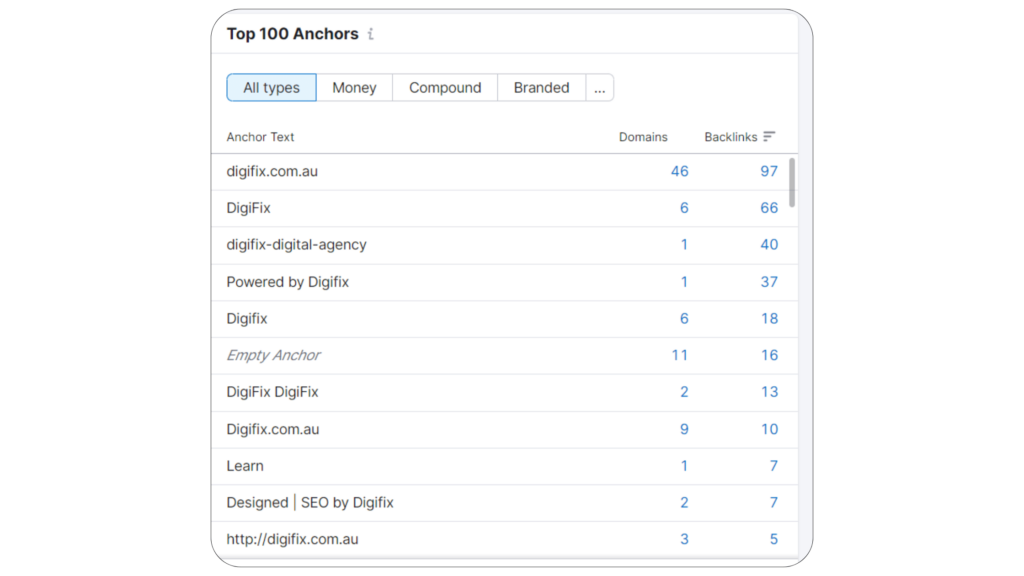Select the digifix.com.au anchor text

(x=272, y=171)
